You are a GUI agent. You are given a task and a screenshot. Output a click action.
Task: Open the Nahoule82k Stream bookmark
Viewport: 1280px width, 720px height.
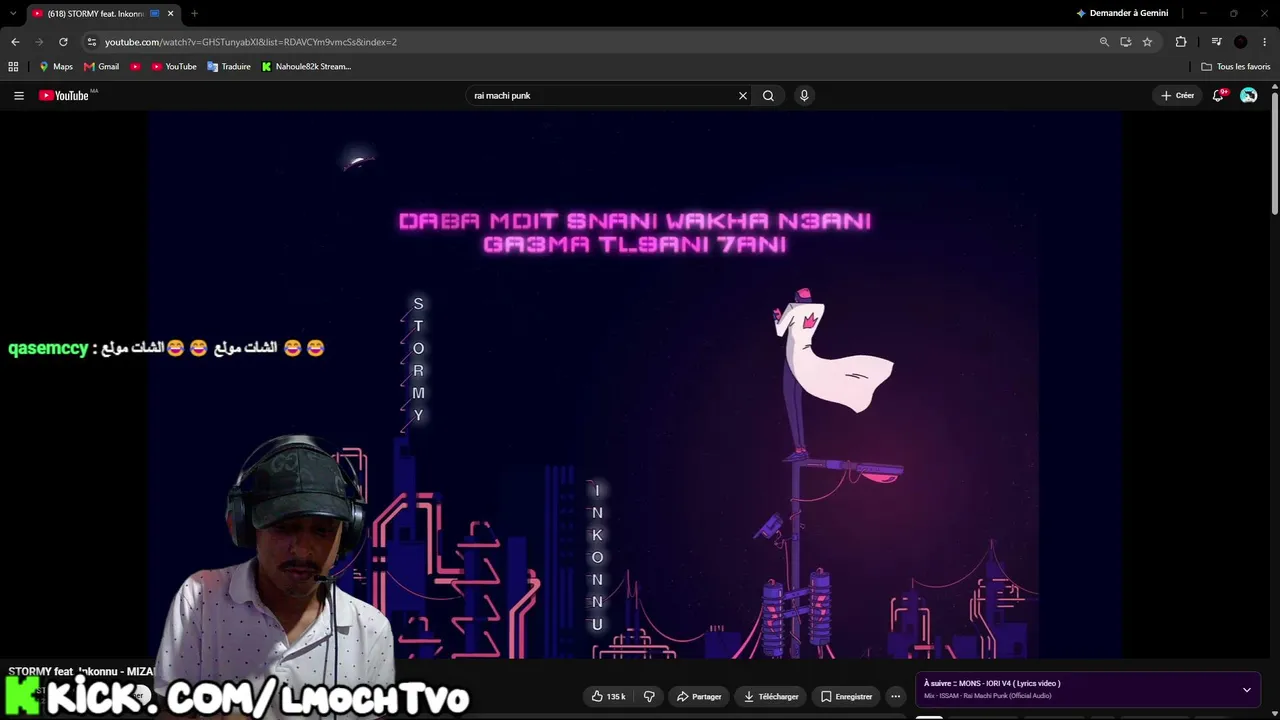coord(306,67)
